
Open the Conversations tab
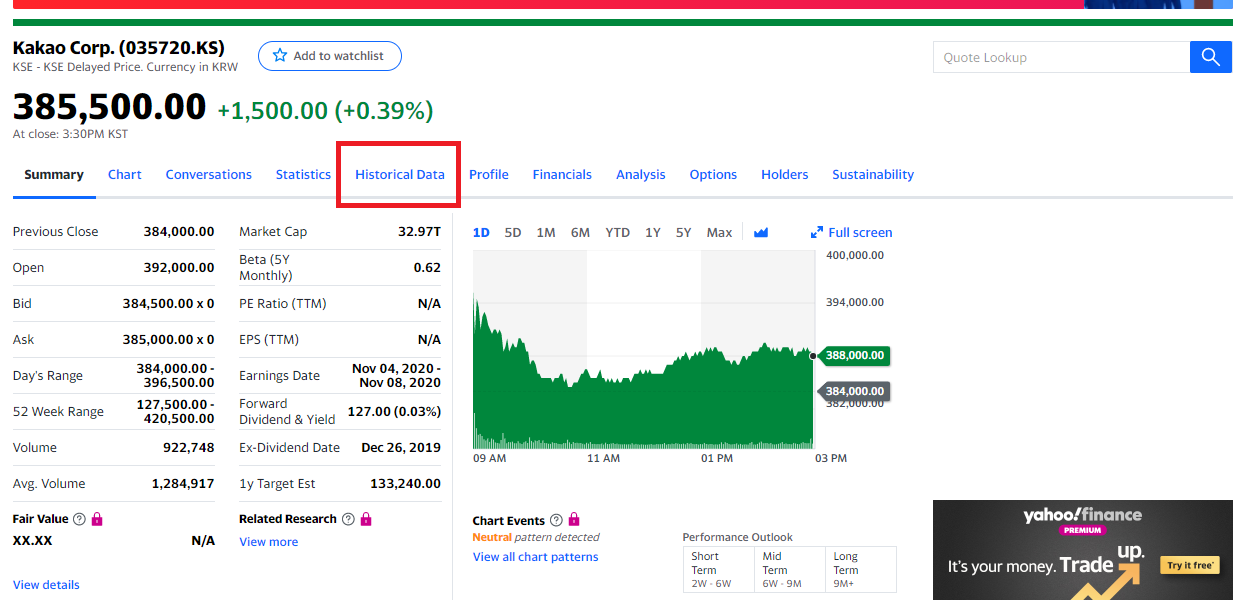click(209, 174)
